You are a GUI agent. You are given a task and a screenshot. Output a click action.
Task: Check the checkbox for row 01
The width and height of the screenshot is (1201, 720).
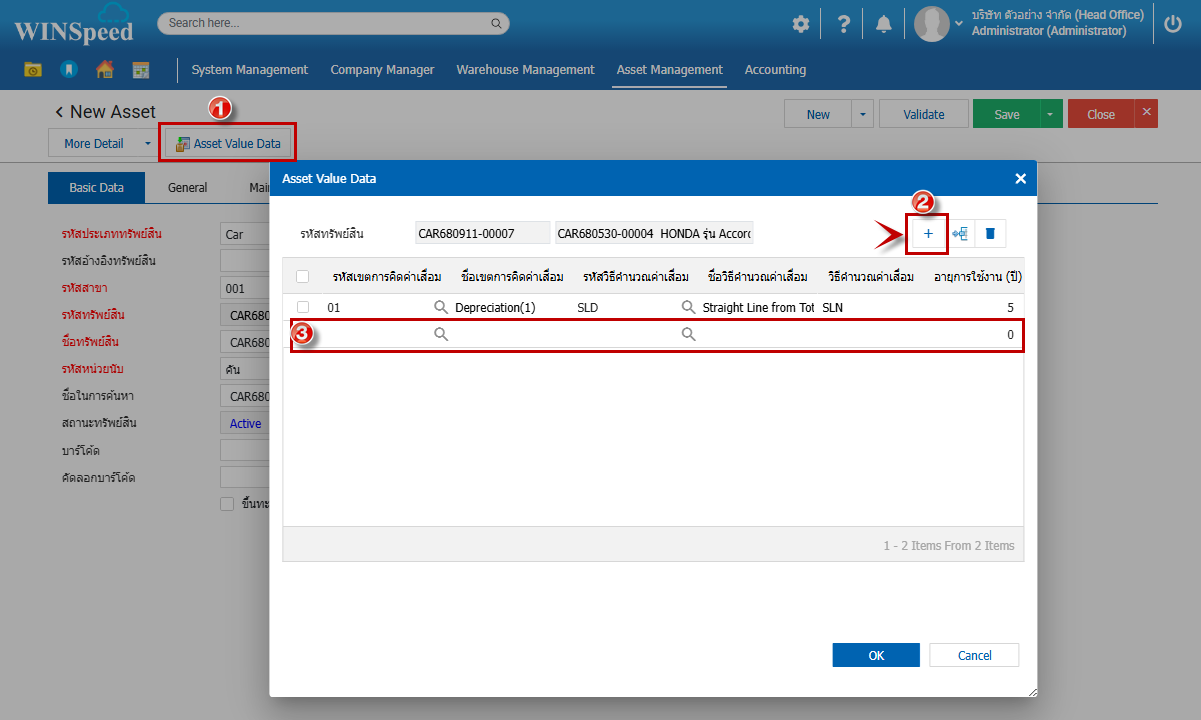[303, 307]
